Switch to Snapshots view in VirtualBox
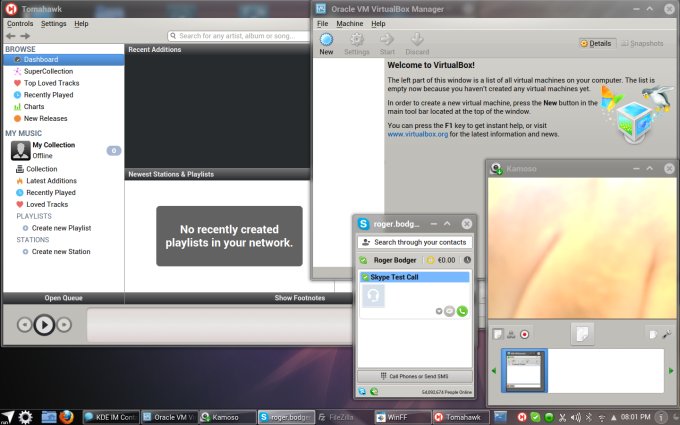This screenshot has height=425, width=680. (x=642, y=43)
